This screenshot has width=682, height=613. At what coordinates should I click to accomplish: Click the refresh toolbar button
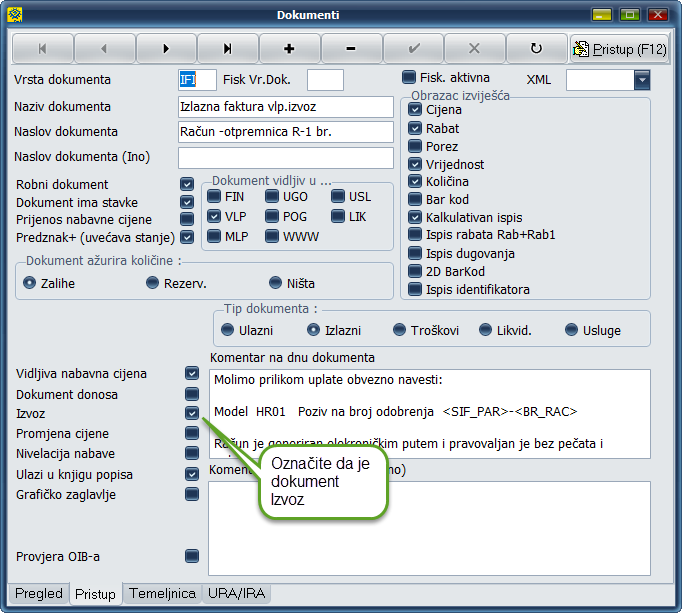pyautogui.click(x=536, y=48)
